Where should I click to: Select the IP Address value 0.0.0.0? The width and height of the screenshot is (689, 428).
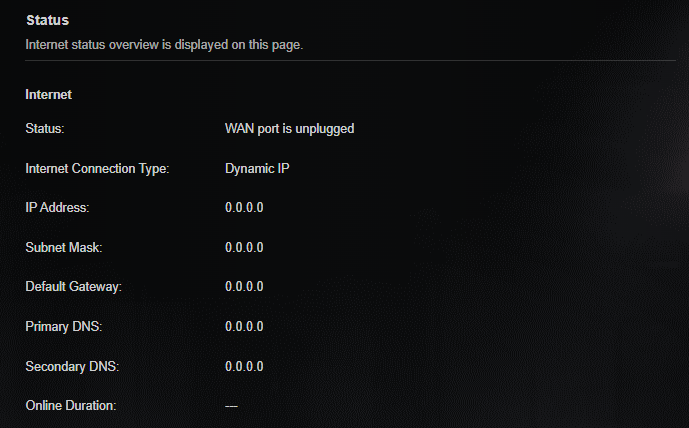[244, 207]
